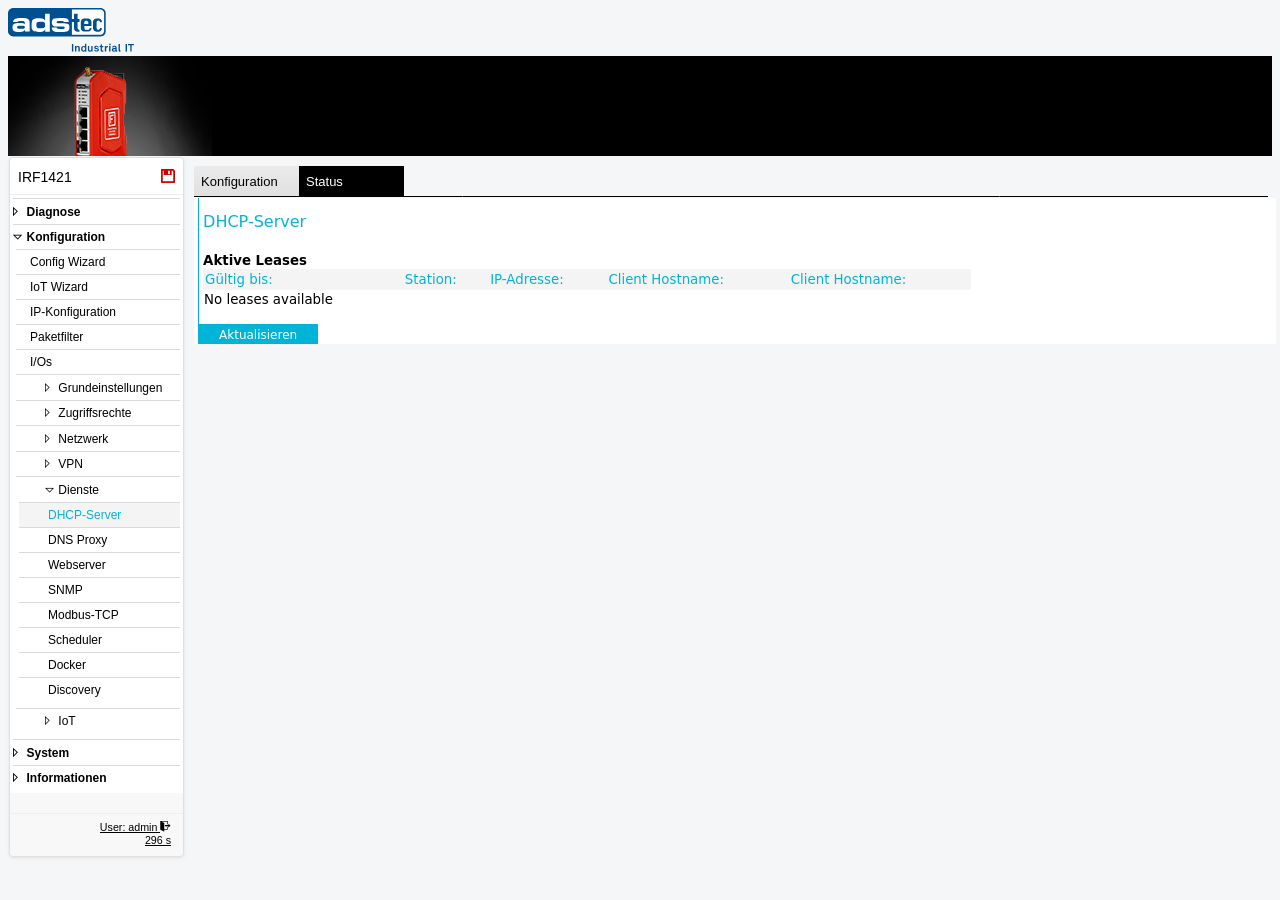Screen dimensions: 1280x900
Task: Click the No leases available text
Action: pyautogui.click(x=268, y=299)
